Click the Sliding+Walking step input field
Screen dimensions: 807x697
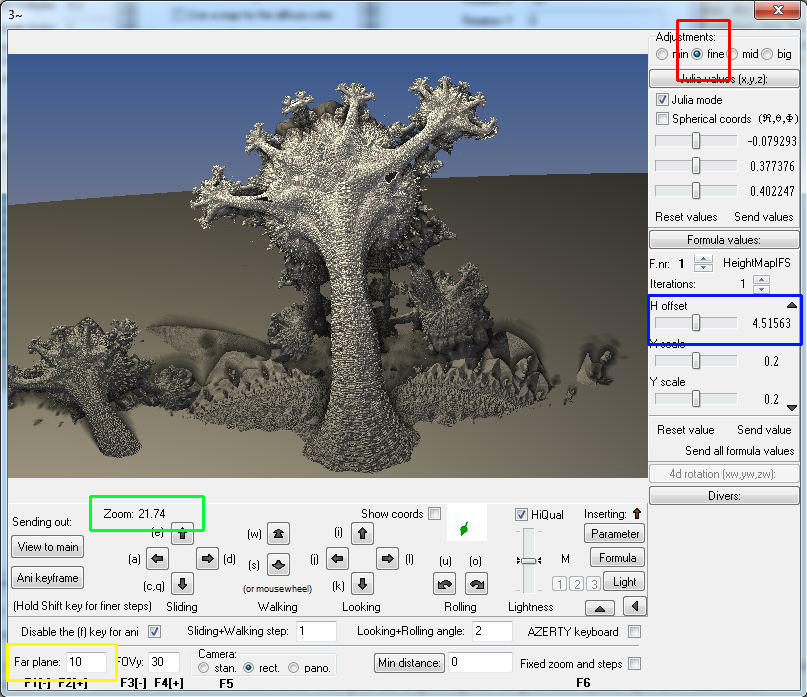pos(316,631)
